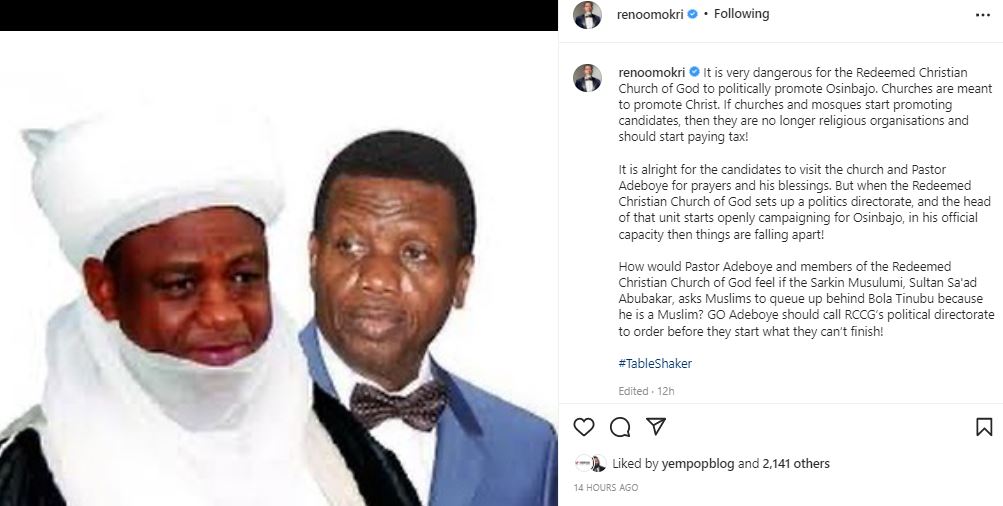
Task: Open yempopblog's profile from likes
Action: tap(699, 463)
